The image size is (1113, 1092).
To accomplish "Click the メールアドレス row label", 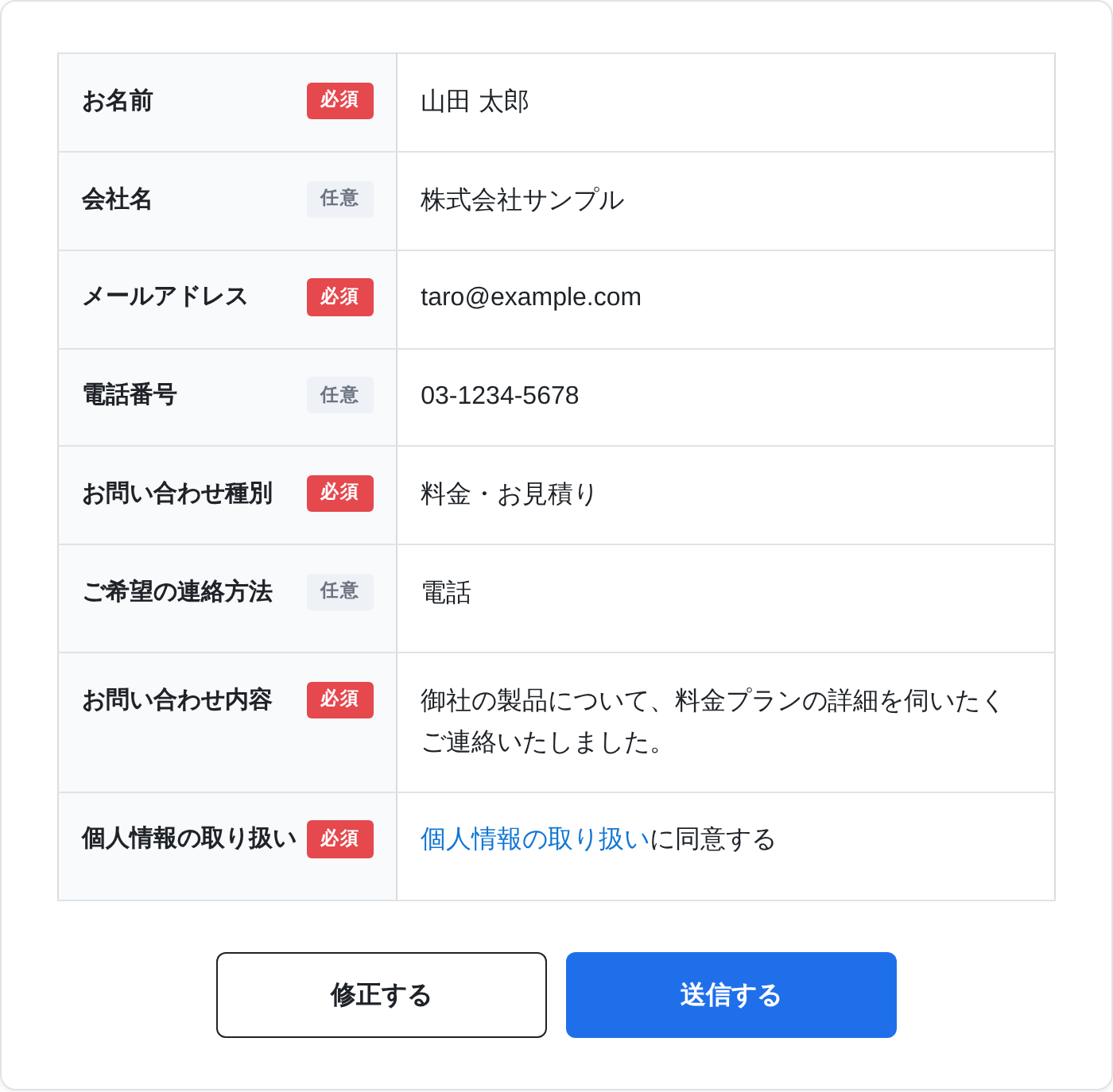I will [165, 297].
